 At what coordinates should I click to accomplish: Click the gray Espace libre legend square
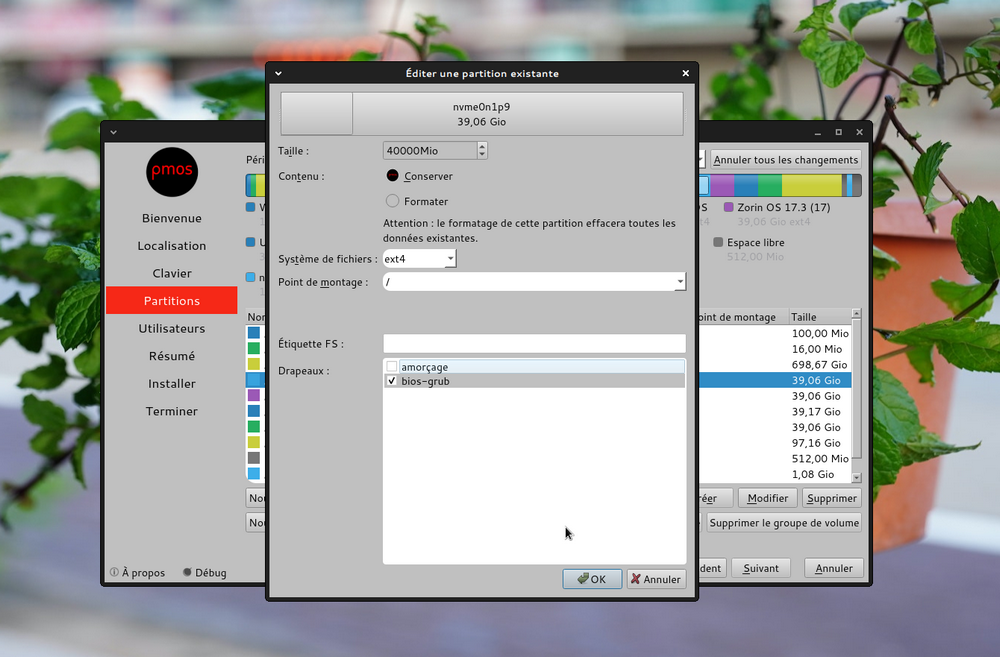click(718, 242)
